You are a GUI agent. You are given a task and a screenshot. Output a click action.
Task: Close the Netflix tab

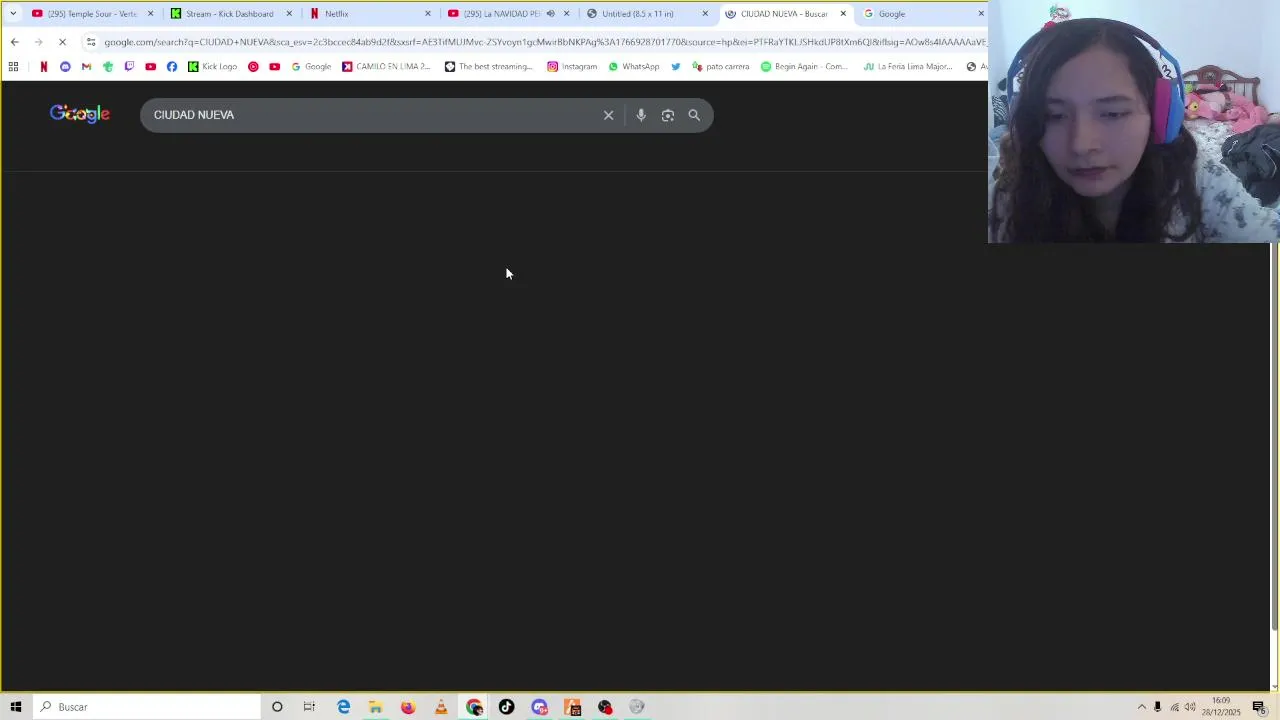[x=428, y=14]
